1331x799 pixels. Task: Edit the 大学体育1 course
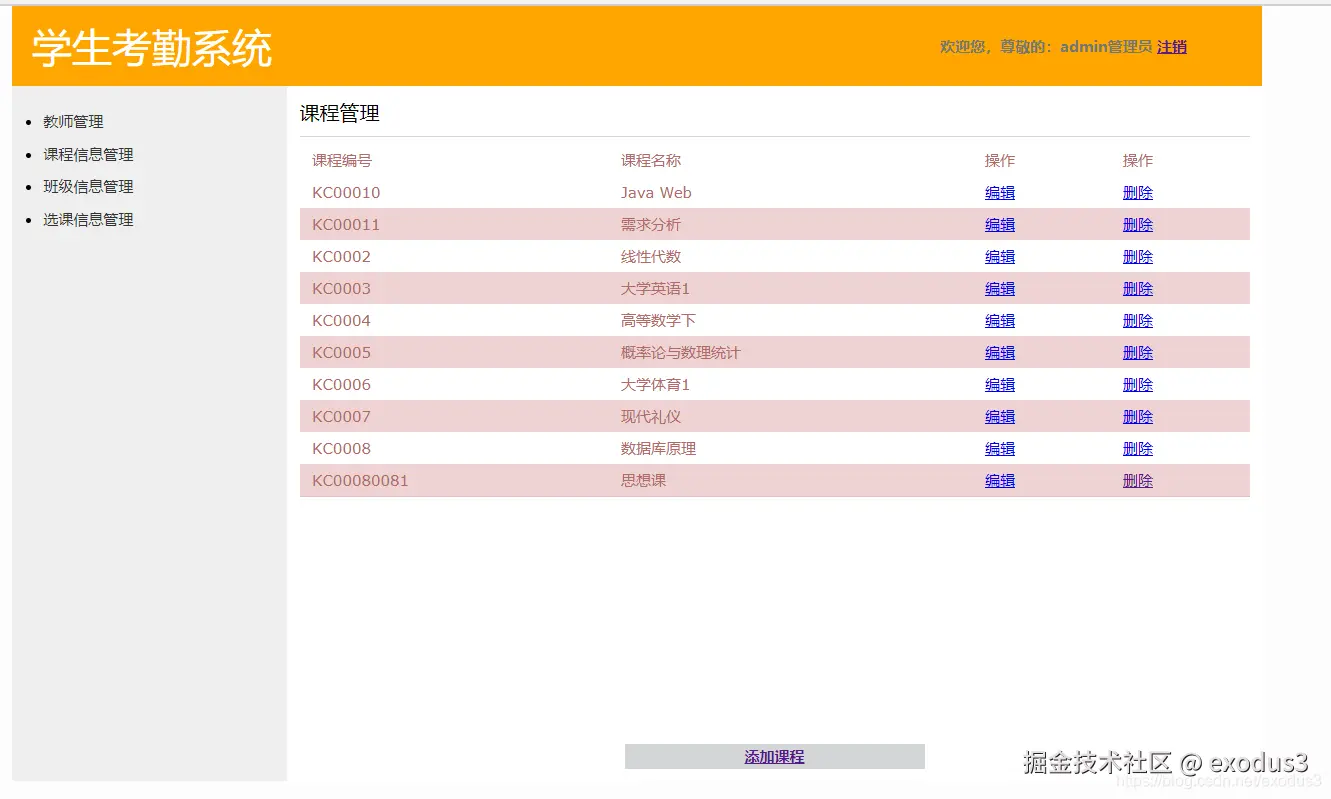click(1000, 385)
